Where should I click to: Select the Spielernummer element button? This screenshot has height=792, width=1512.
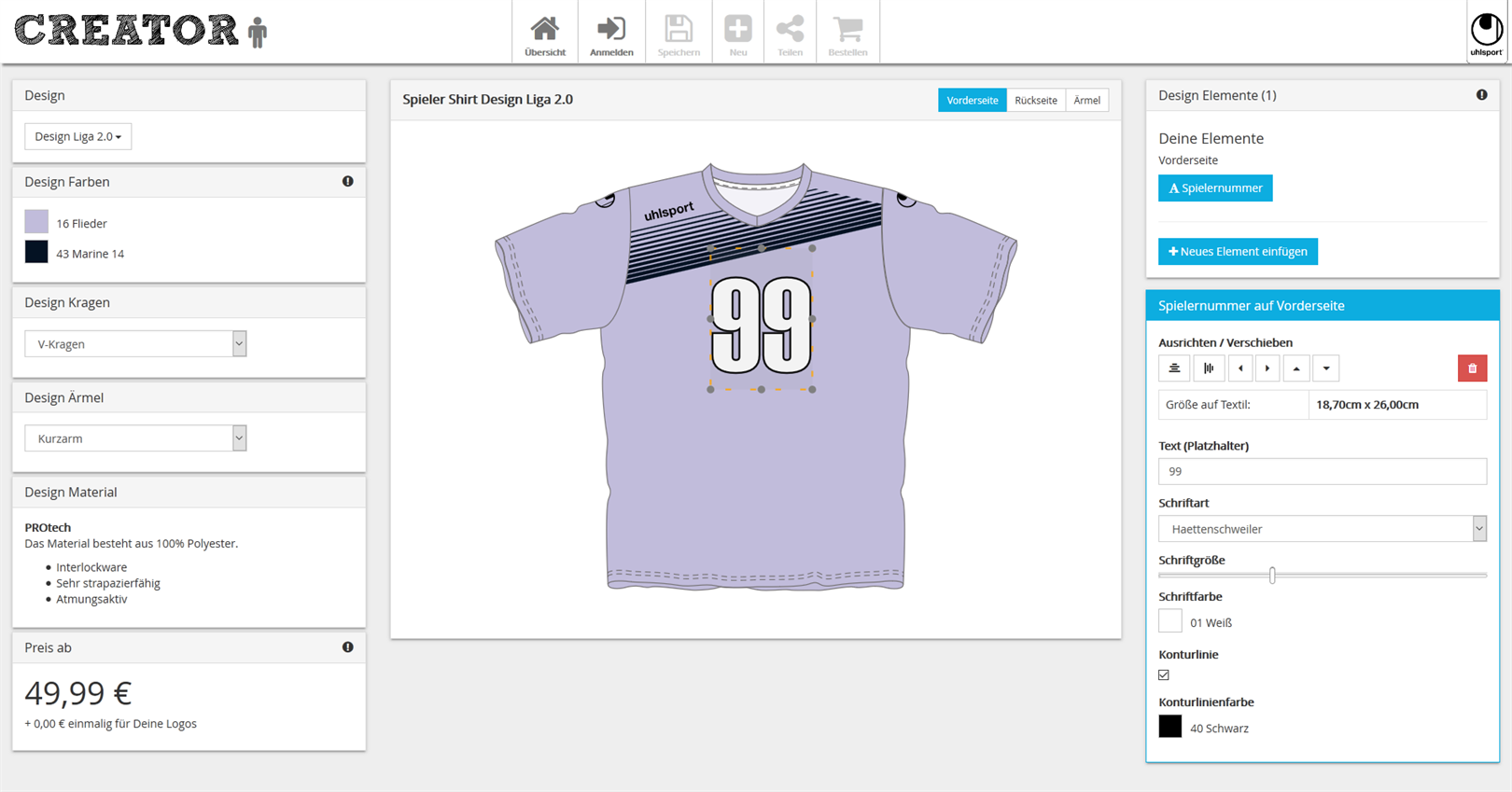click(x=1215, y=188)
